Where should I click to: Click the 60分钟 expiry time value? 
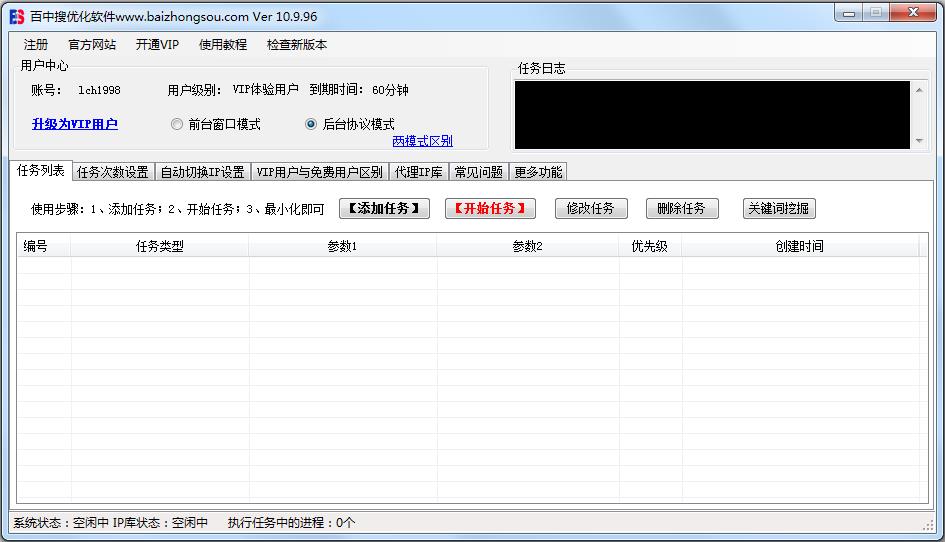coord(390,90)
